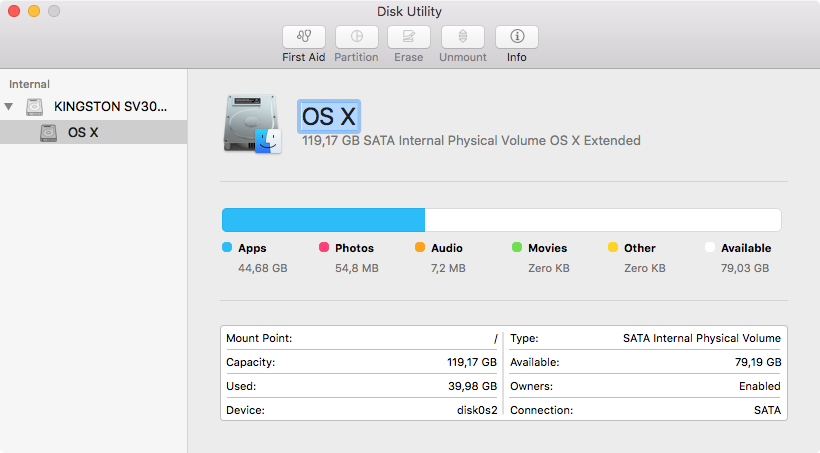820x453 pixels.
Task: Click the Movies legend label
Action: [548, 248]
